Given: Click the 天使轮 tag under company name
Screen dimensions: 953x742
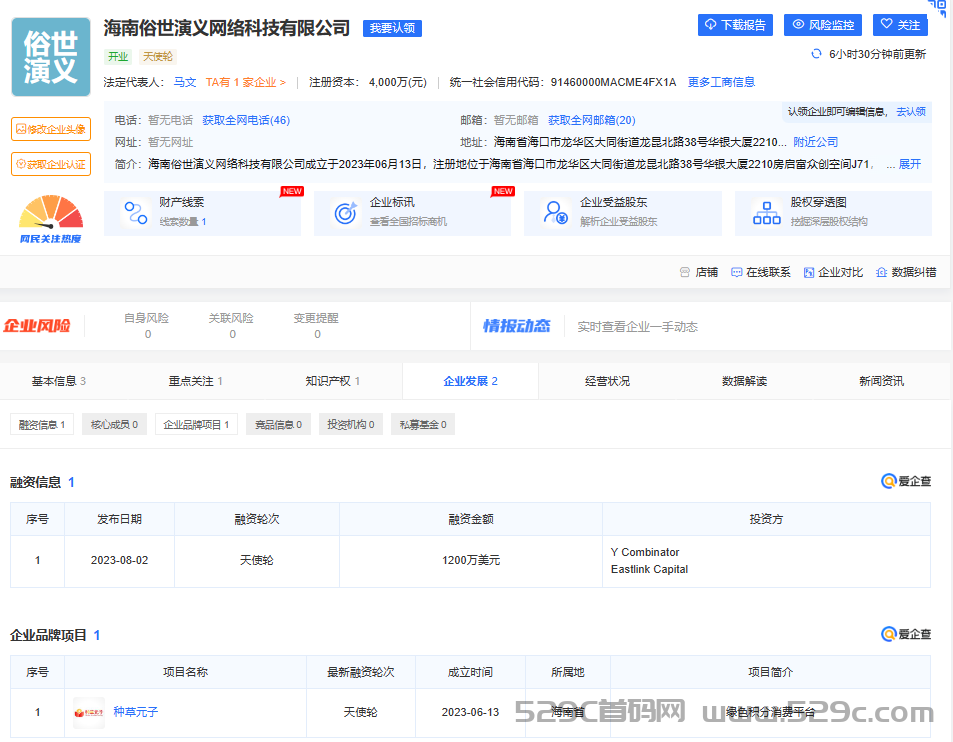Looking at the screenshot, I should coord(157,57).
